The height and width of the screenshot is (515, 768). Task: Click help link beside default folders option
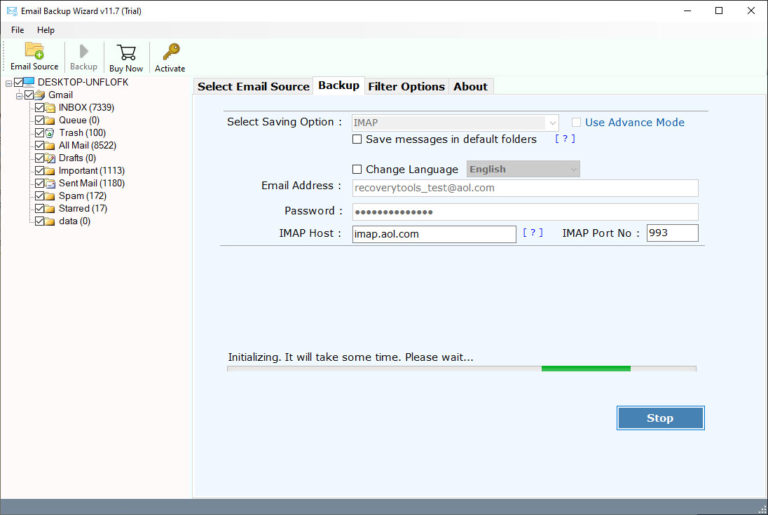(565, 139)
